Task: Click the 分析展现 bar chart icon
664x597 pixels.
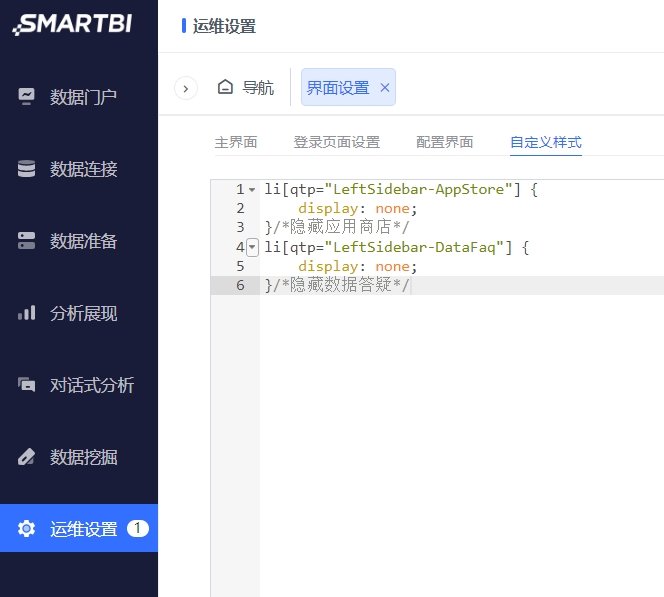Action: [x=26, y=313]
